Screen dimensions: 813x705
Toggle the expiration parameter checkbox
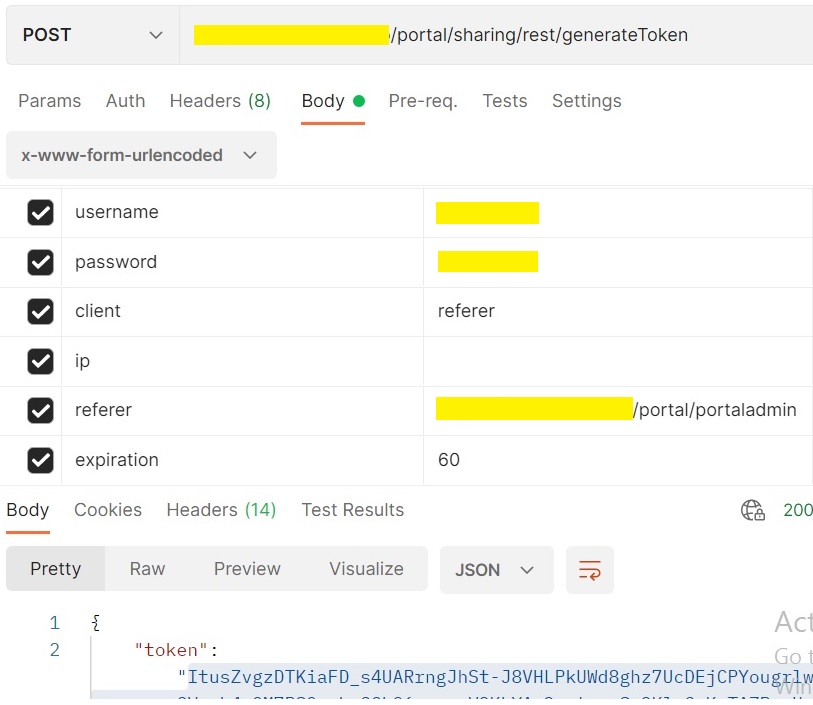click(x=42, y=459)
